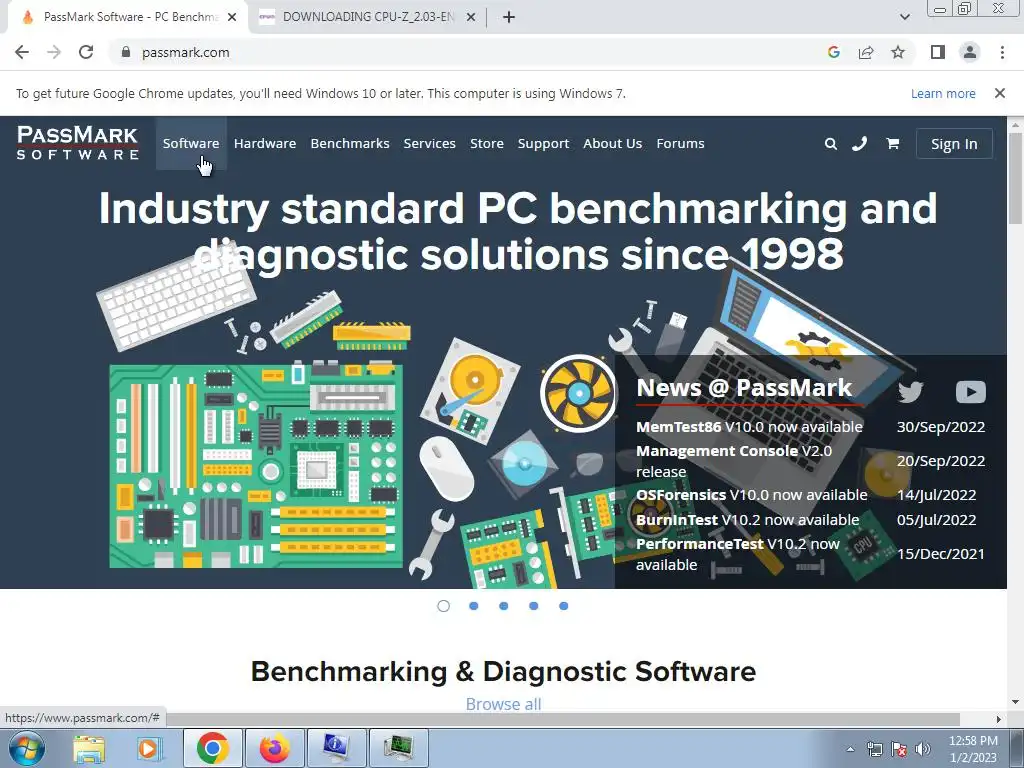
Task: Open Chrome side panel
Action: [x=938, y=52]
